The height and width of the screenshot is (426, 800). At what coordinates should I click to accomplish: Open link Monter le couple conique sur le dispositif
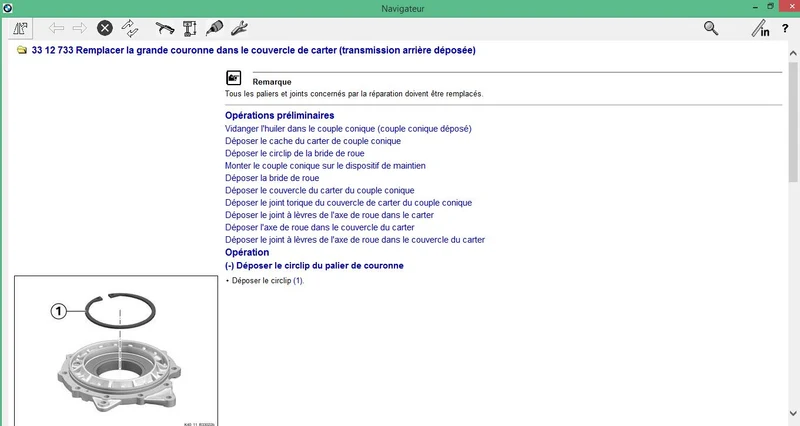point(325,165)
